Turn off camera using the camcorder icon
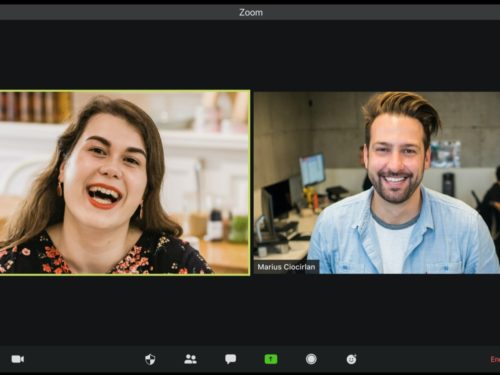 (18, 359)
